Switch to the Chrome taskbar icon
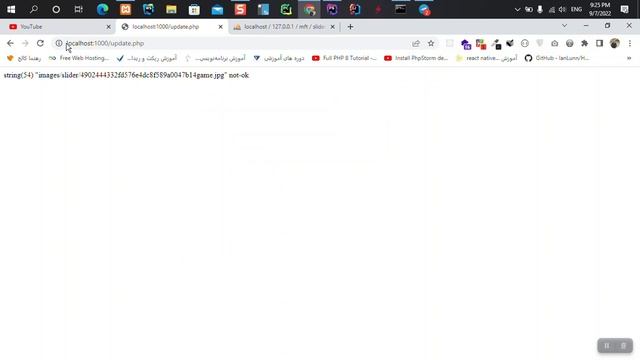This screenshot has width=640, height=360. pos(309,9)
